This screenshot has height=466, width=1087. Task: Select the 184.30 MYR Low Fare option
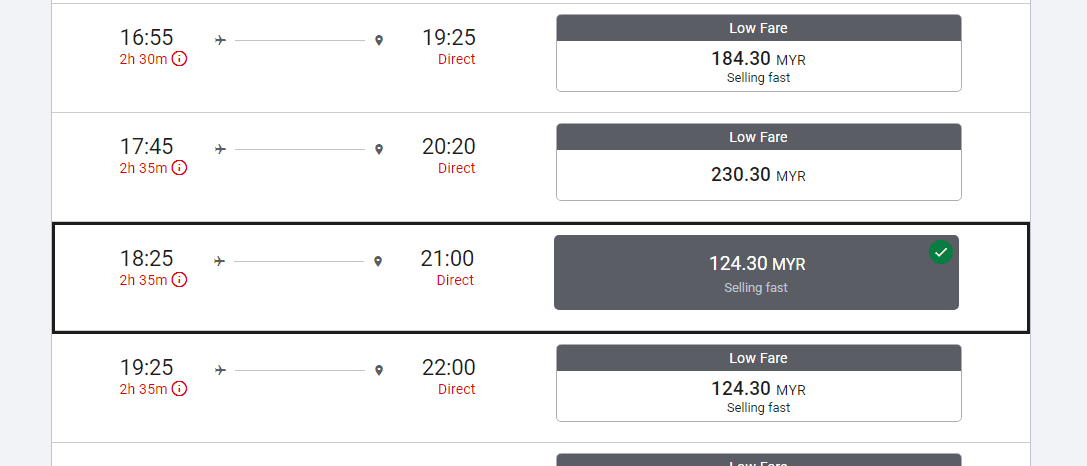pyautogui.click(x=758, y=66)
